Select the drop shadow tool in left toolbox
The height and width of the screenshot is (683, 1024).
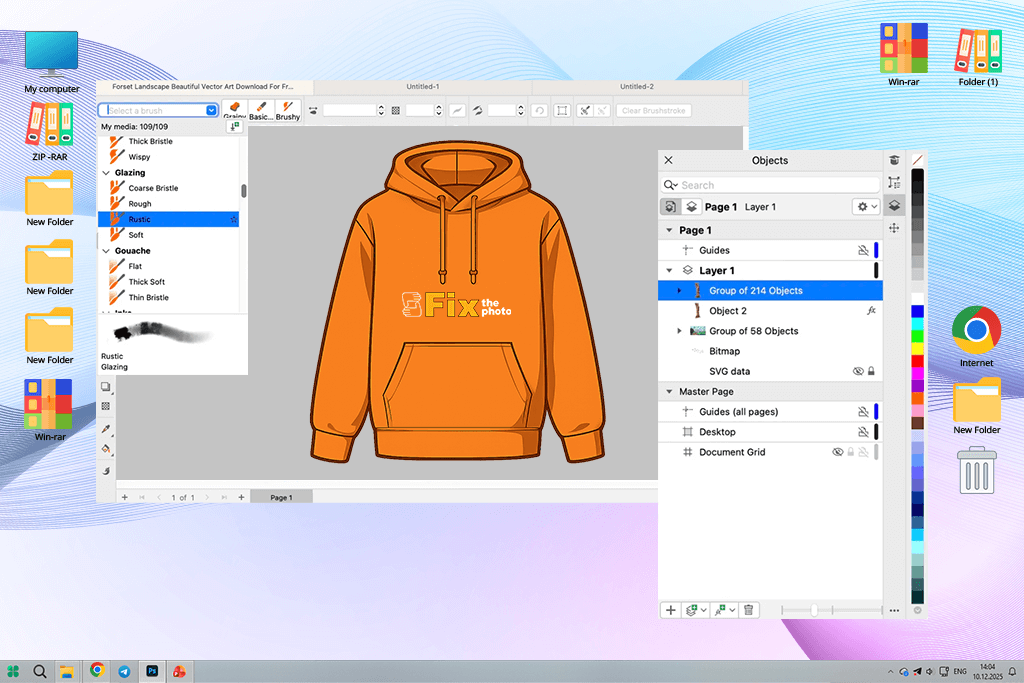coord(106,387)
